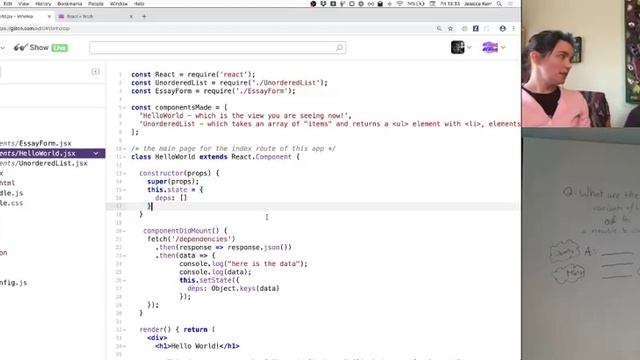Click the browser address bar URL

[x=35, y=29]
